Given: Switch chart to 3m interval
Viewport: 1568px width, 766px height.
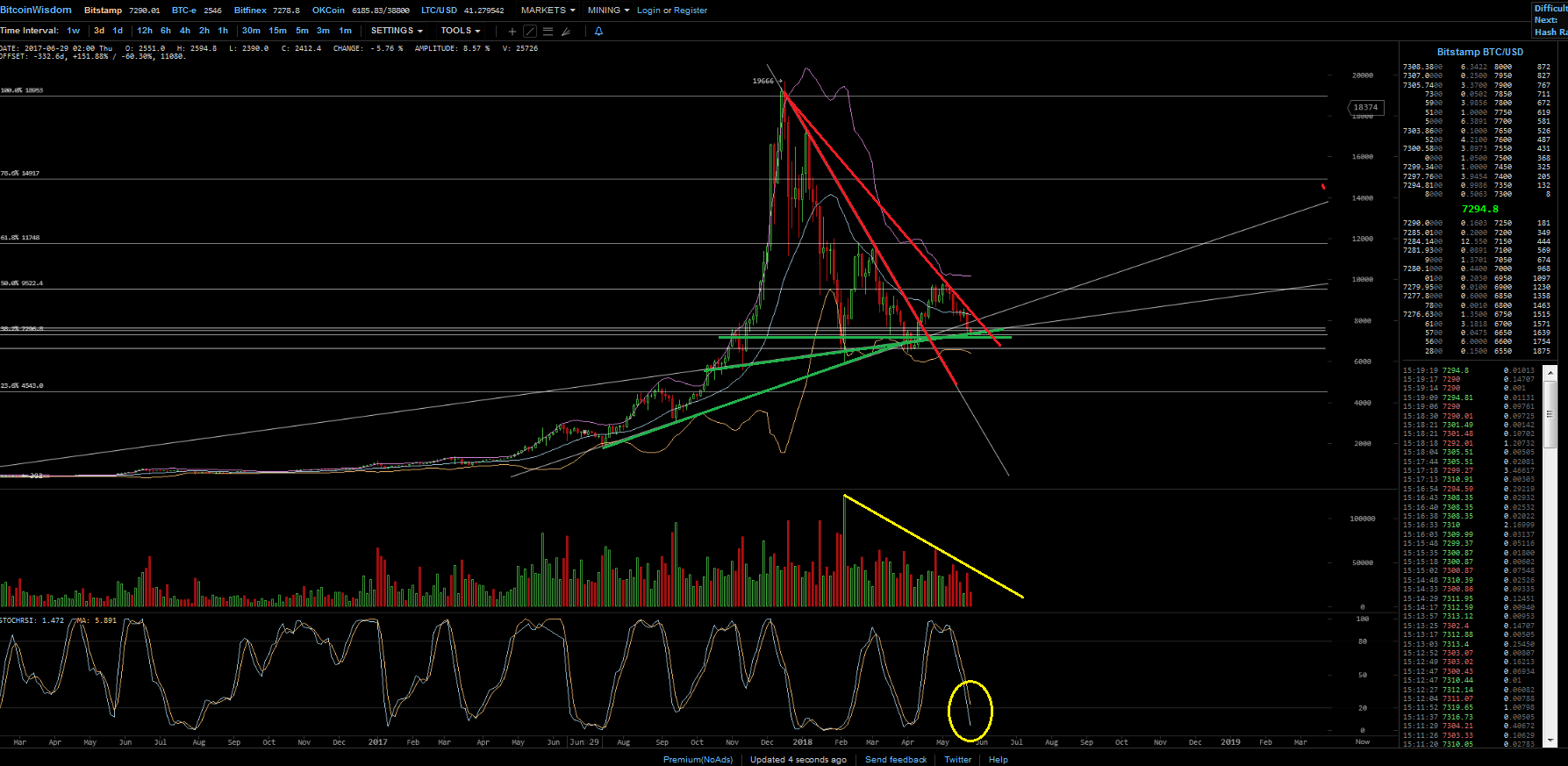Looking at the screenshot, I should (x=323, y=31).
